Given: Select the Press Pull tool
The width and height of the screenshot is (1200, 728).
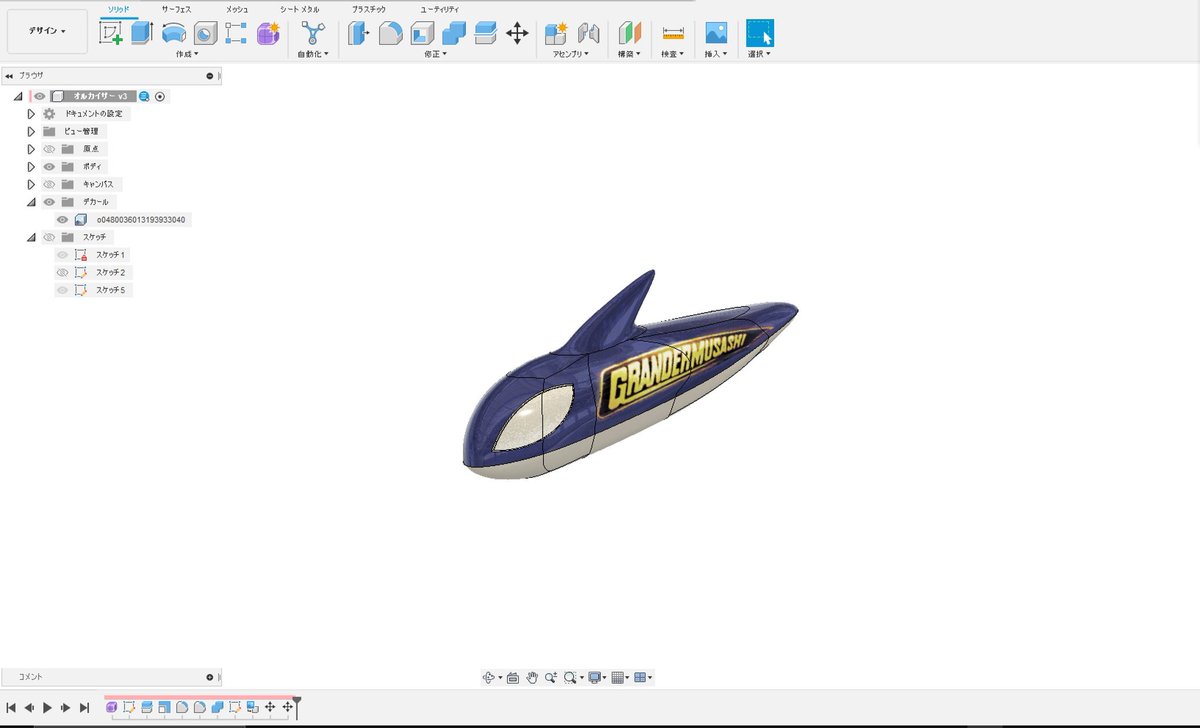Looking at the screenshot, I should click(359, 33).
